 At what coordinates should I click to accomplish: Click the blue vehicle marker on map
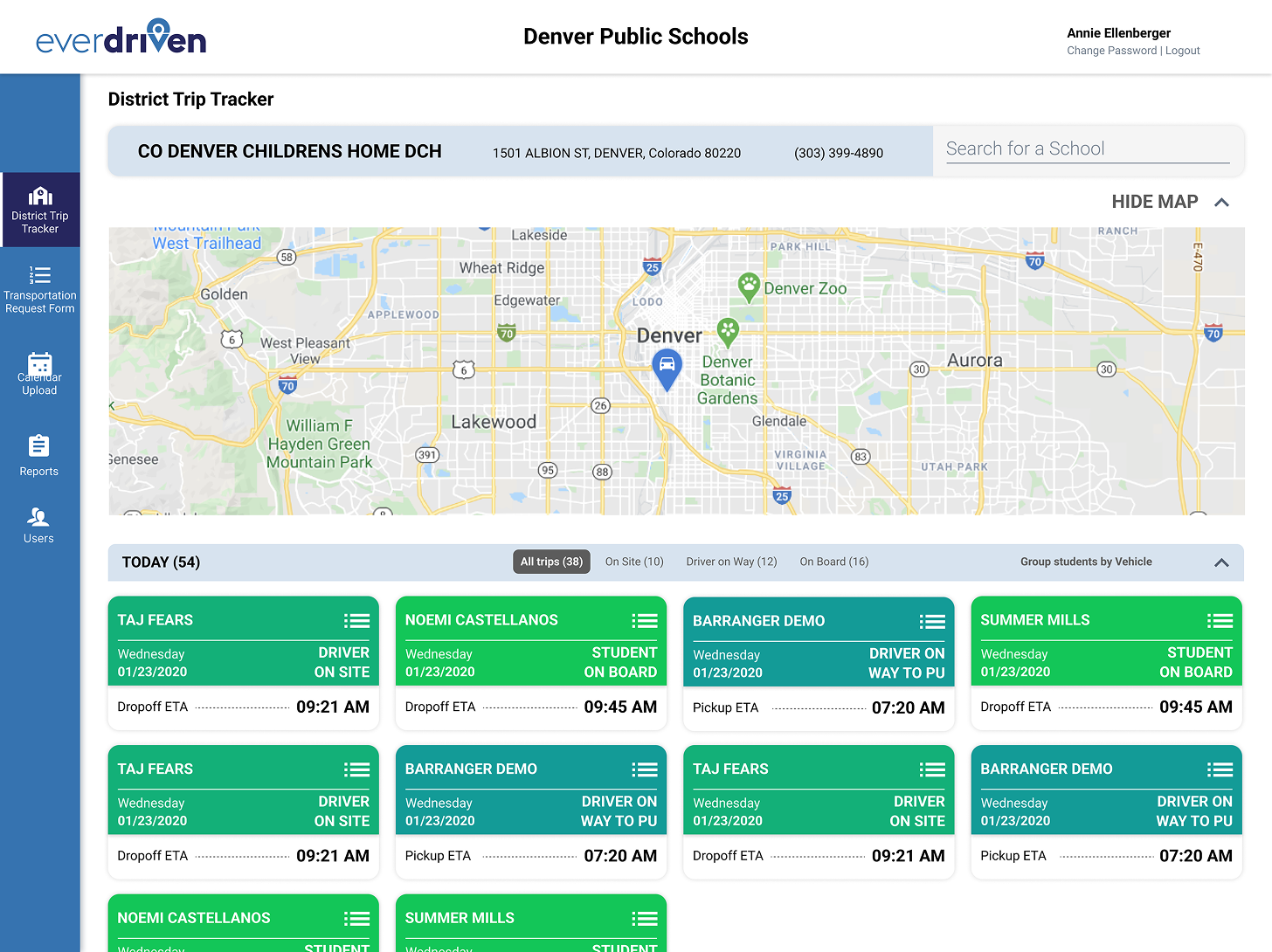pyautogui.click(x=667, y=369)
